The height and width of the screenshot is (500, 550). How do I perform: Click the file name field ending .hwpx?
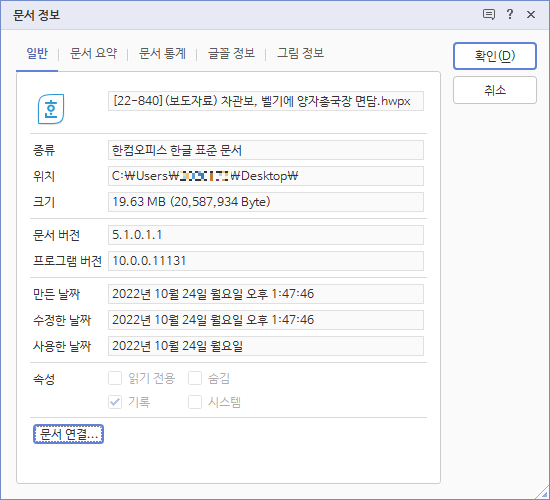266,101
